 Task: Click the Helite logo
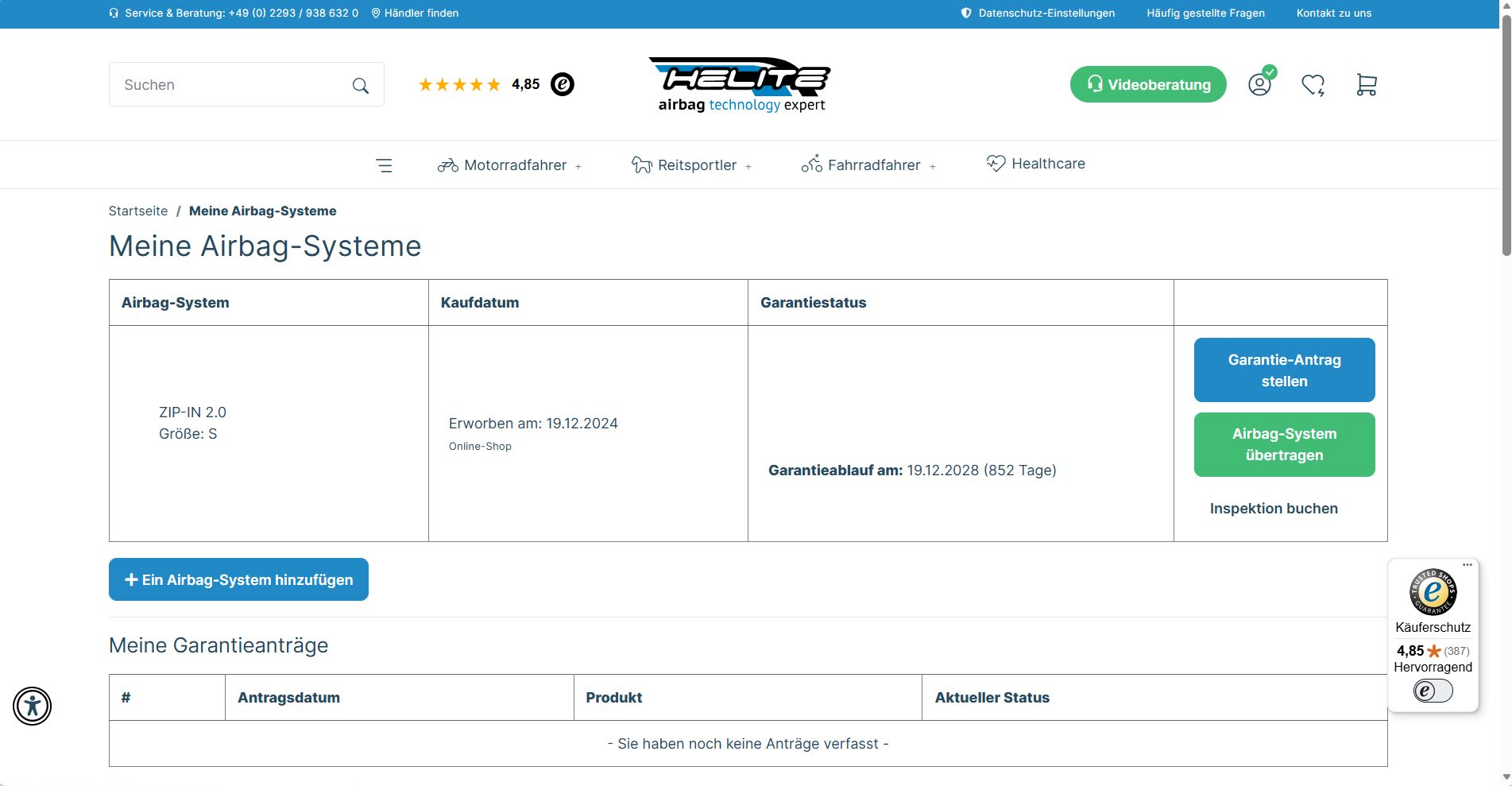[x=741, y=84]
